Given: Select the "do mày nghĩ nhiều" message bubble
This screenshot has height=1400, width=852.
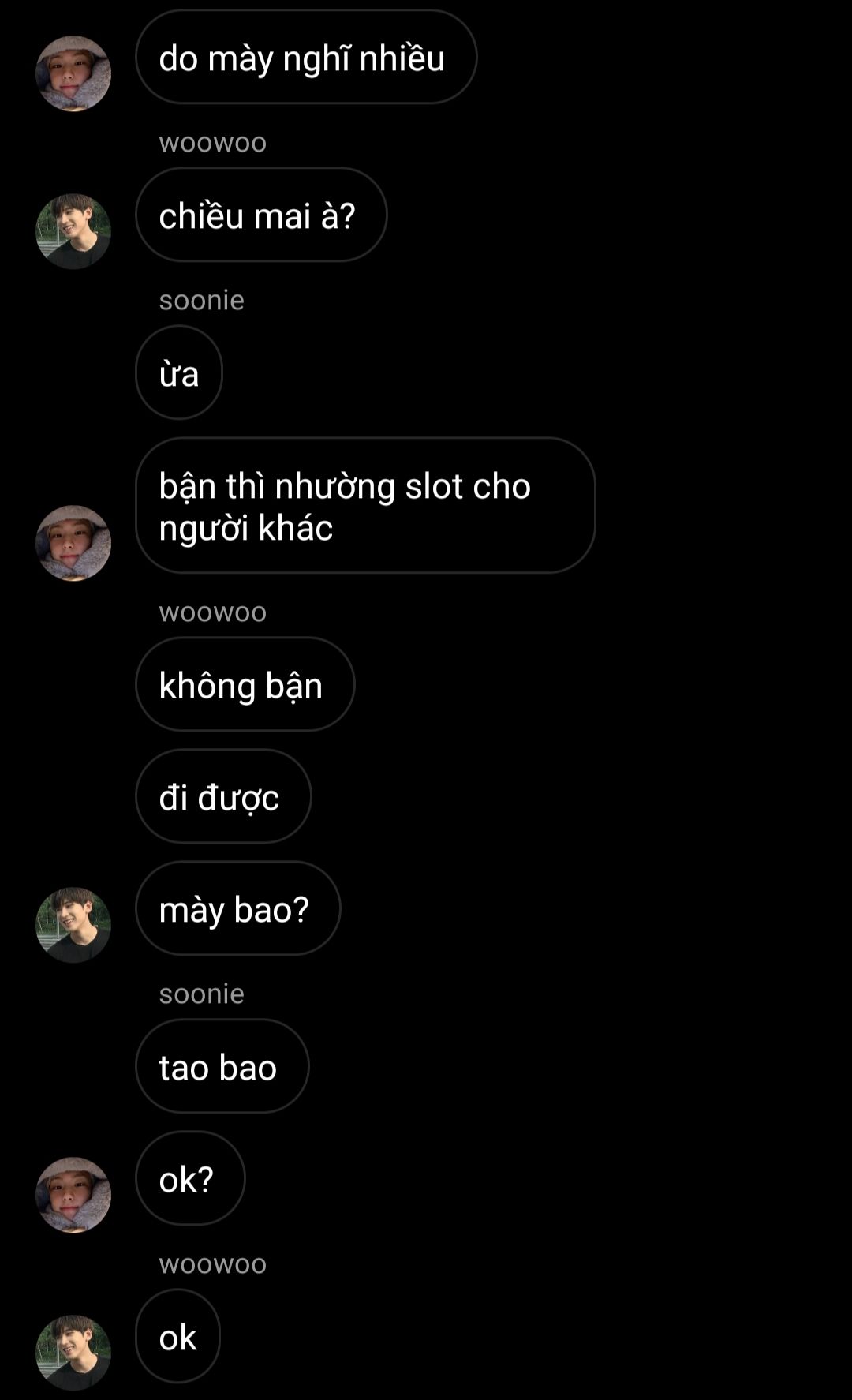Looking at the screenshot, I should pos(306,57).
